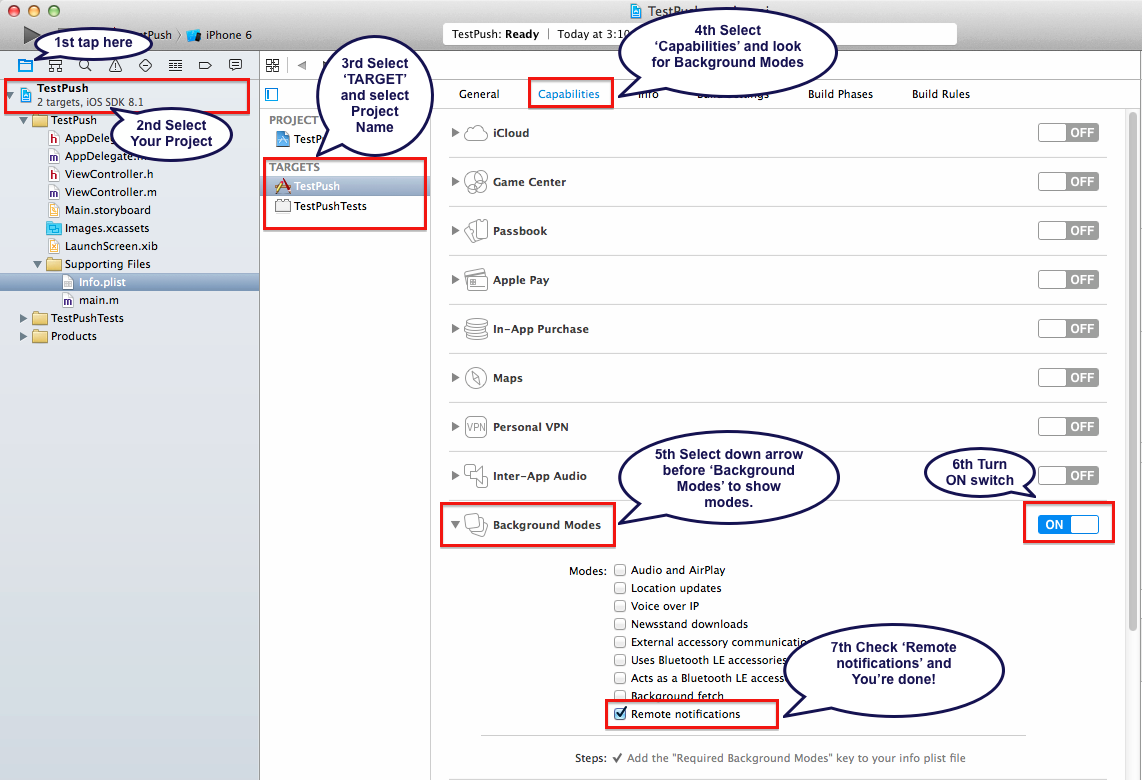The height and width of the screenshot is (780, 1142).
Task: Open the Project navigator folder icon
Action: (25, 66)
